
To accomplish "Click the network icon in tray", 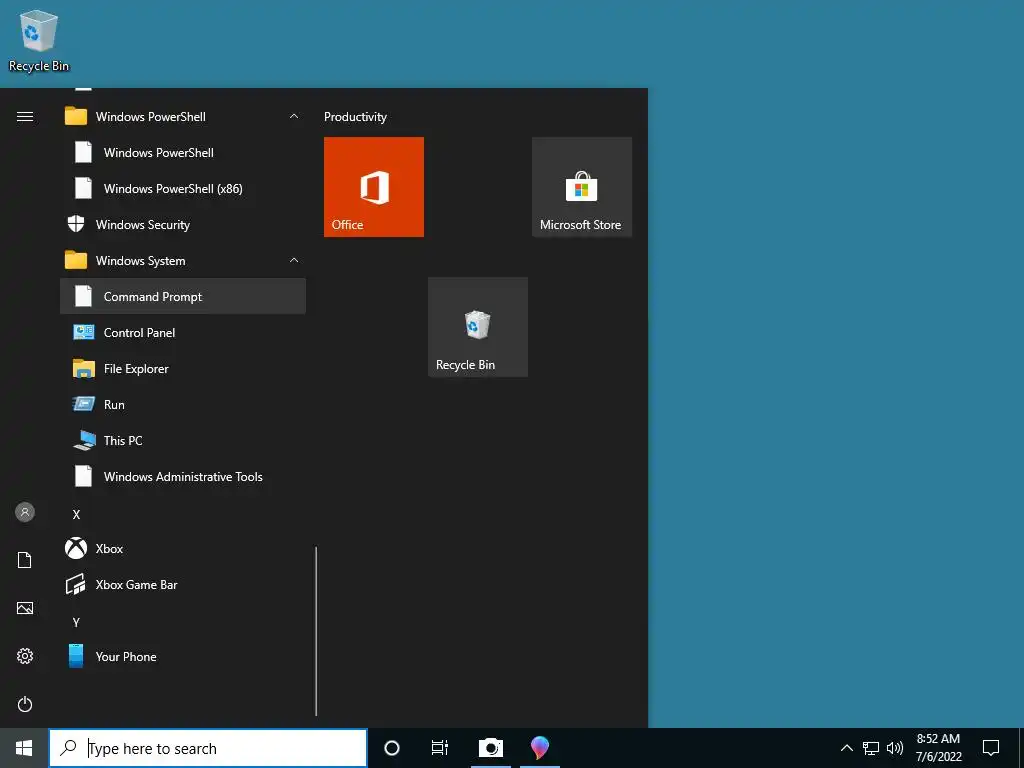I will 871,748.
